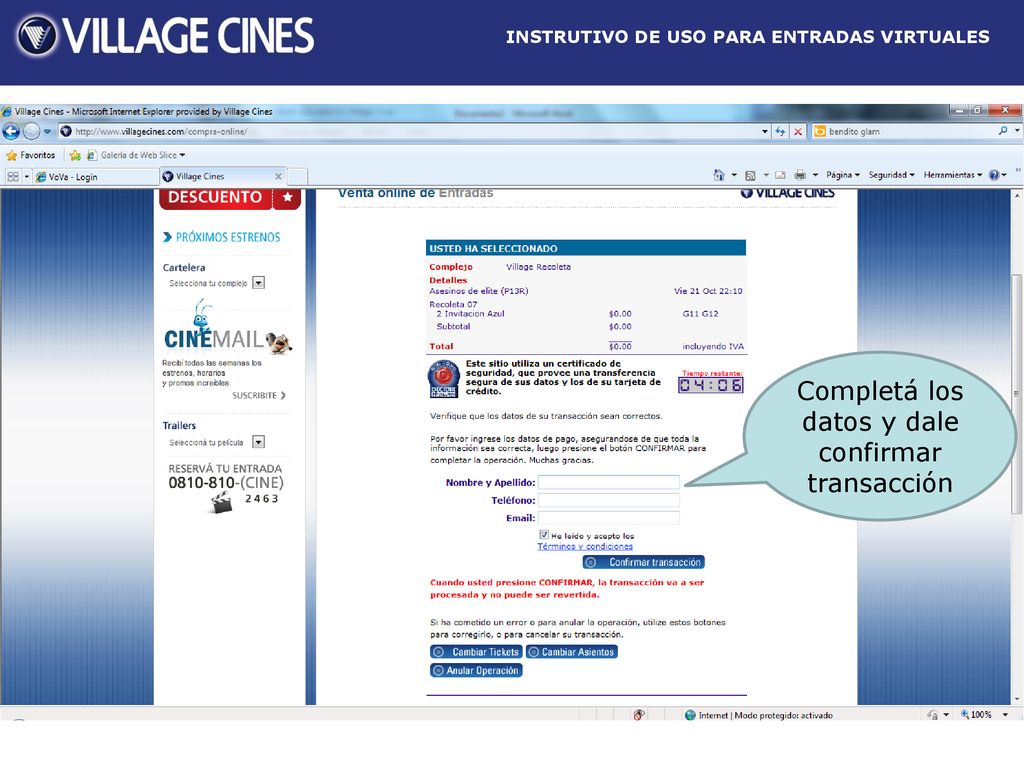Image resolution: width=1024 pixels, height=768 pixels.
Task: Click the villagecines.com address bar
Action: click(x=408, y=131)
